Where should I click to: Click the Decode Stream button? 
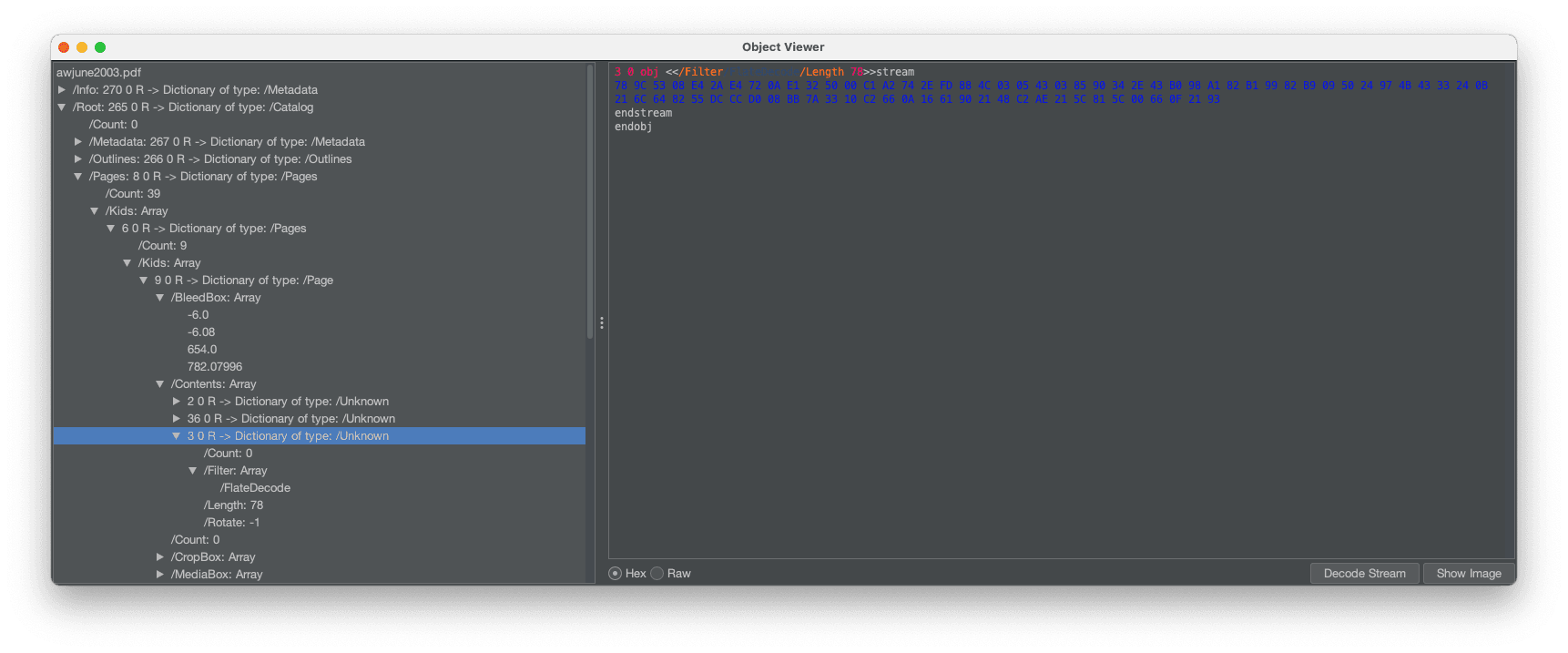click(x=1364, y=574)
